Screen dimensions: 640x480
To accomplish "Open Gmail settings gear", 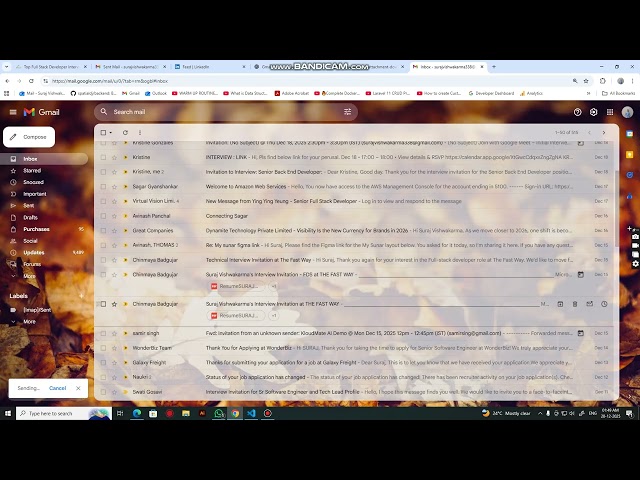I will tap(593, 112).
